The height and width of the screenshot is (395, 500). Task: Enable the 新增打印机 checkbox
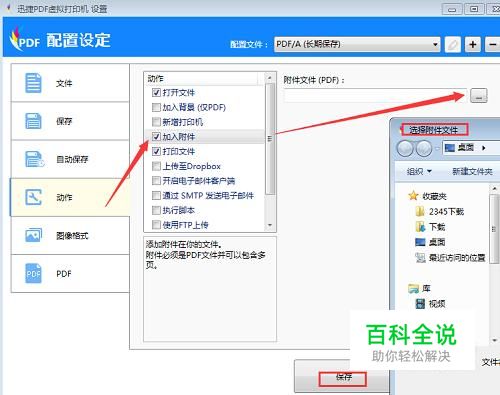coord(156,122)
